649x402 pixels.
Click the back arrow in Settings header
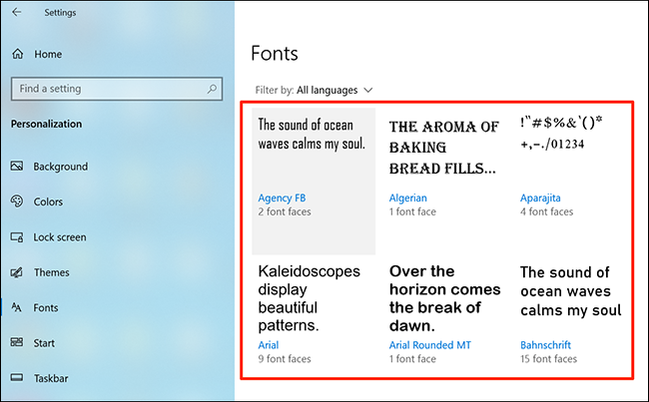[x=17, y=13]
